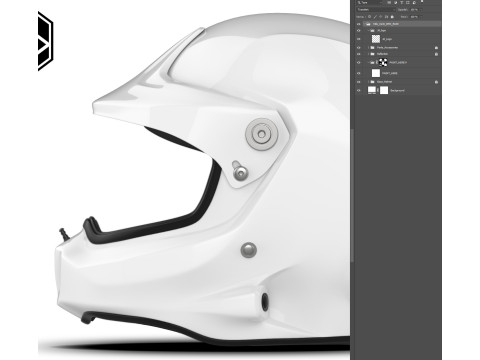Open the Fill value dropdown arrow

coord(421,17)
